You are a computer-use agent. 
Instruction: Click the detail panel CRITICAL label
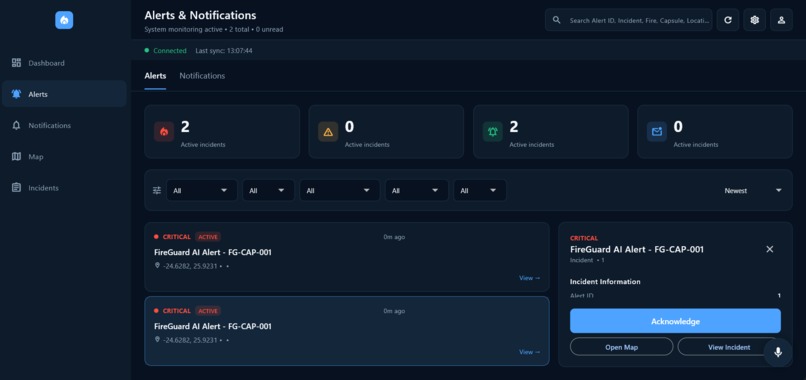click(584, 239)
